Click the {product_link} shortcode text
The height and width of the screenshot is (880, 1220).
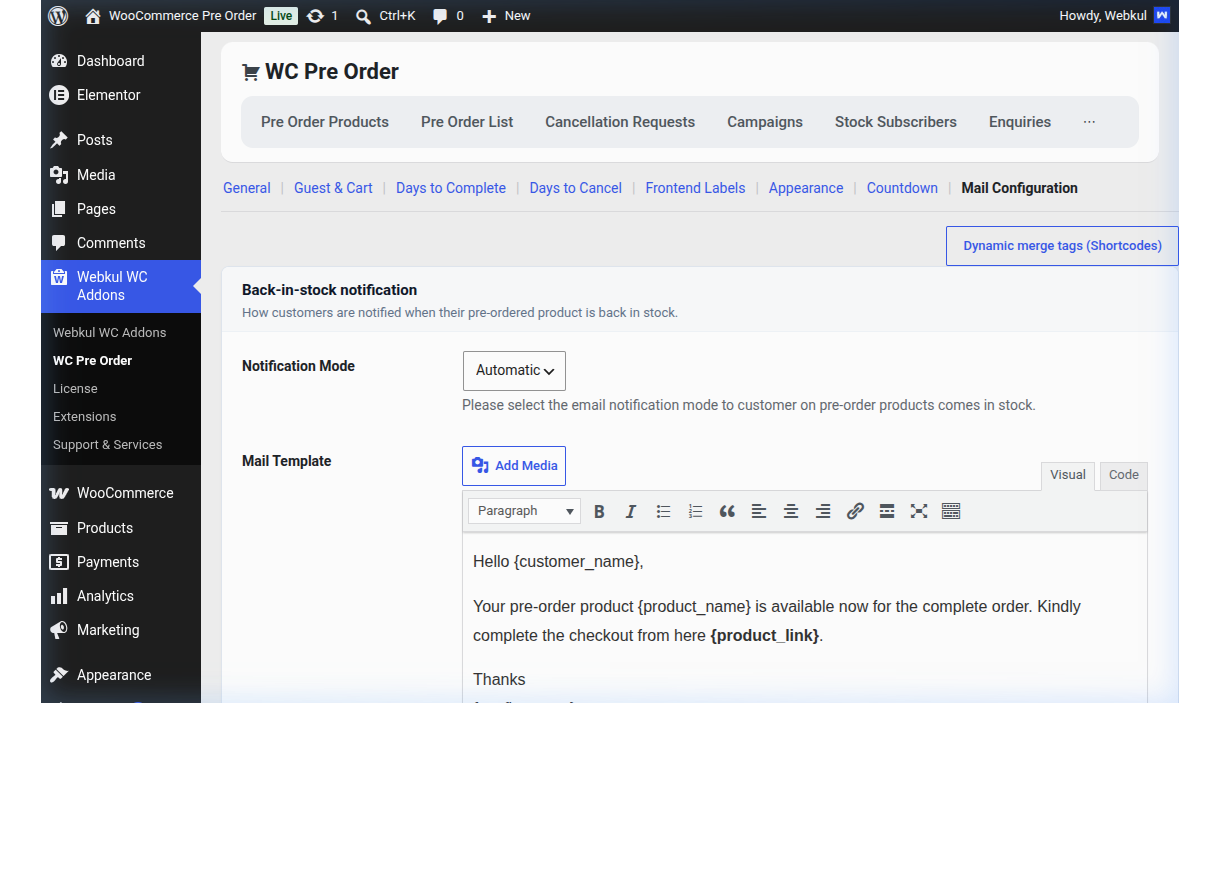tap(765, 636)
